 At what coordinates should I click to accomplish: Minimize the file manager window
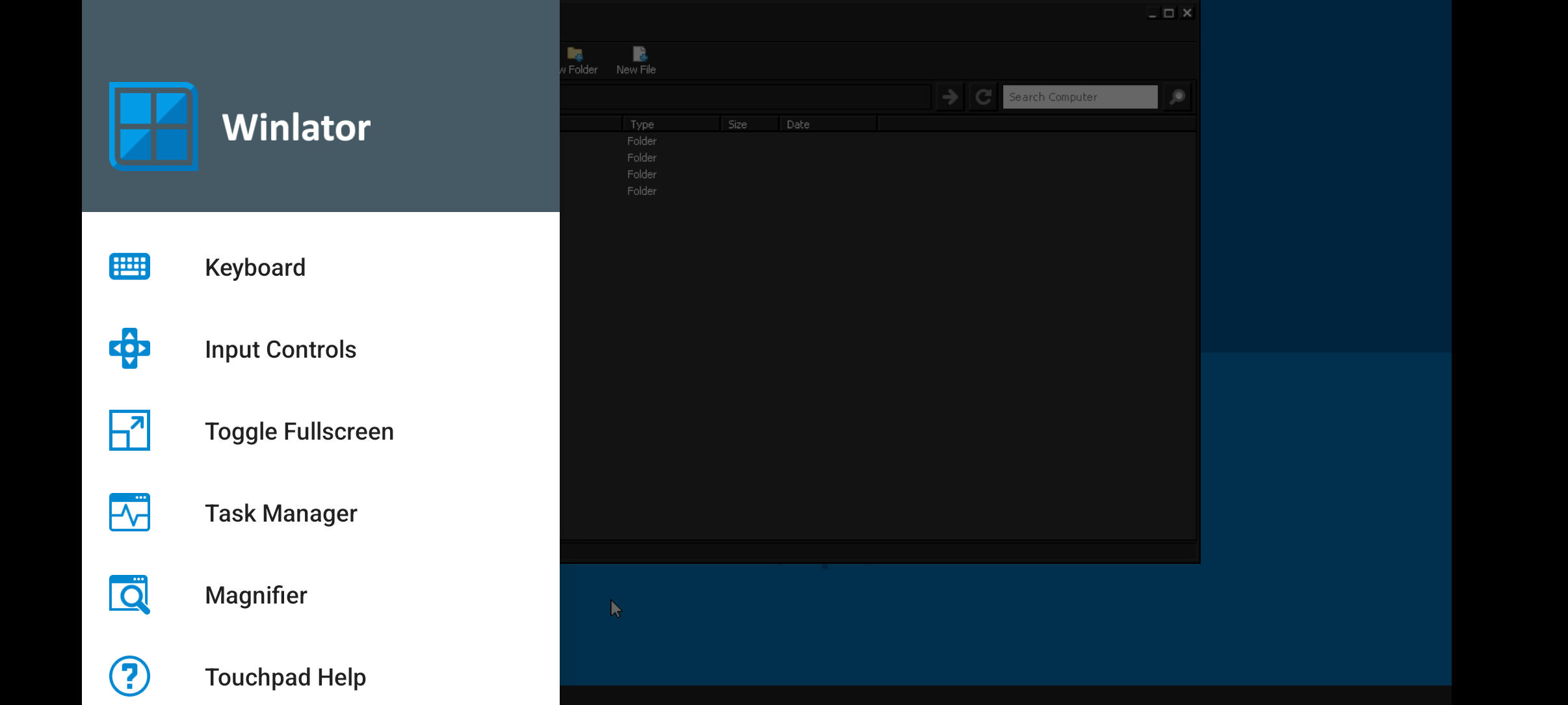coord(1152,13)
